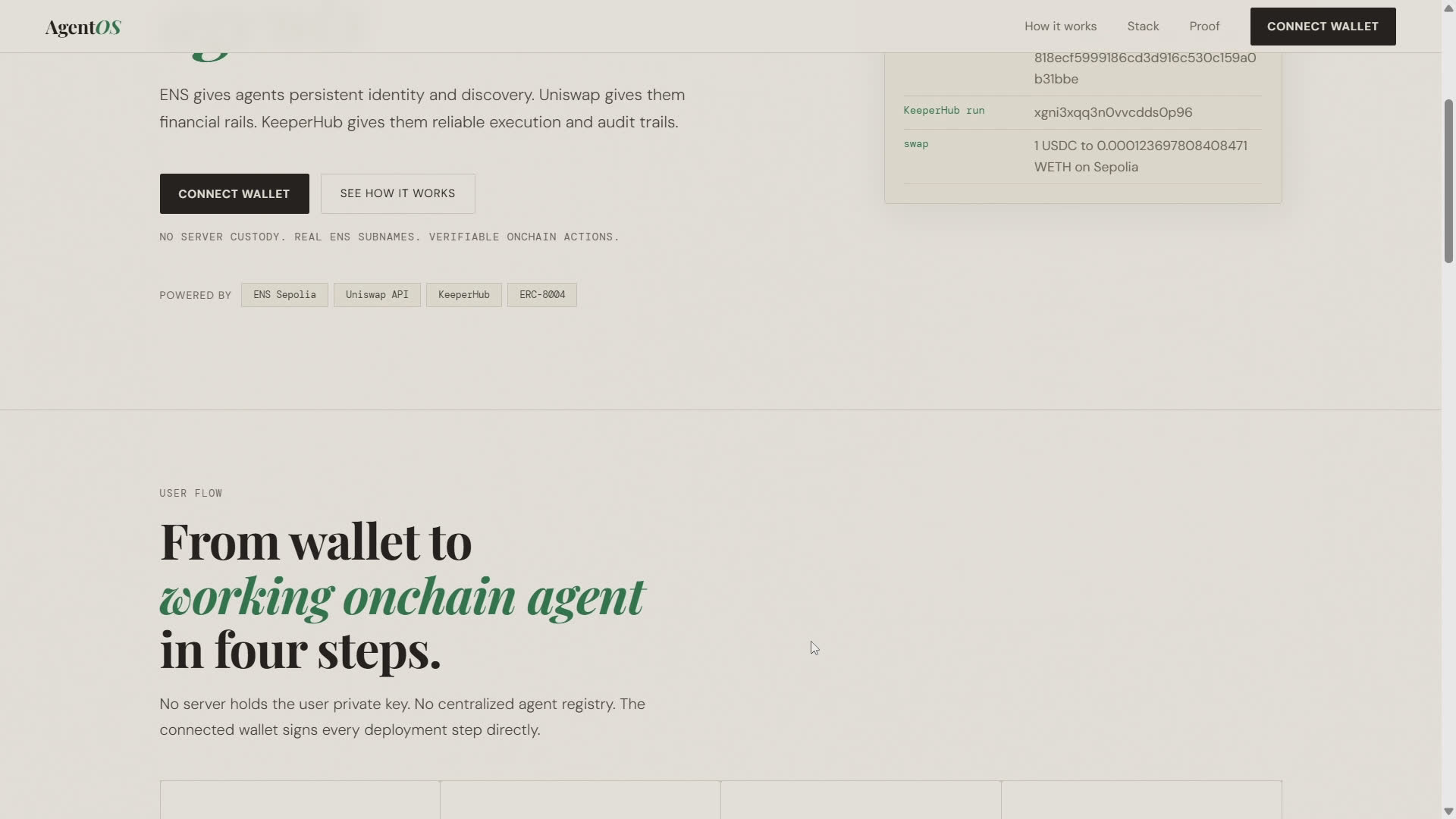Click the No Server Custody tagline

[x=389, y=237]
